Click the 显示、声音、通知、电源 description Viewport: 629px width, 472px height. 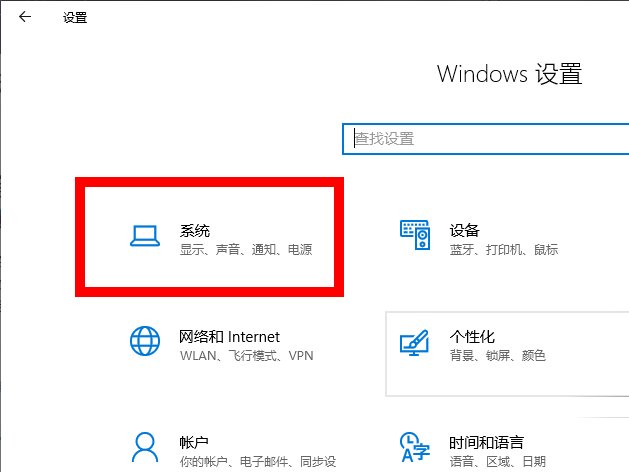click(246, 249)
